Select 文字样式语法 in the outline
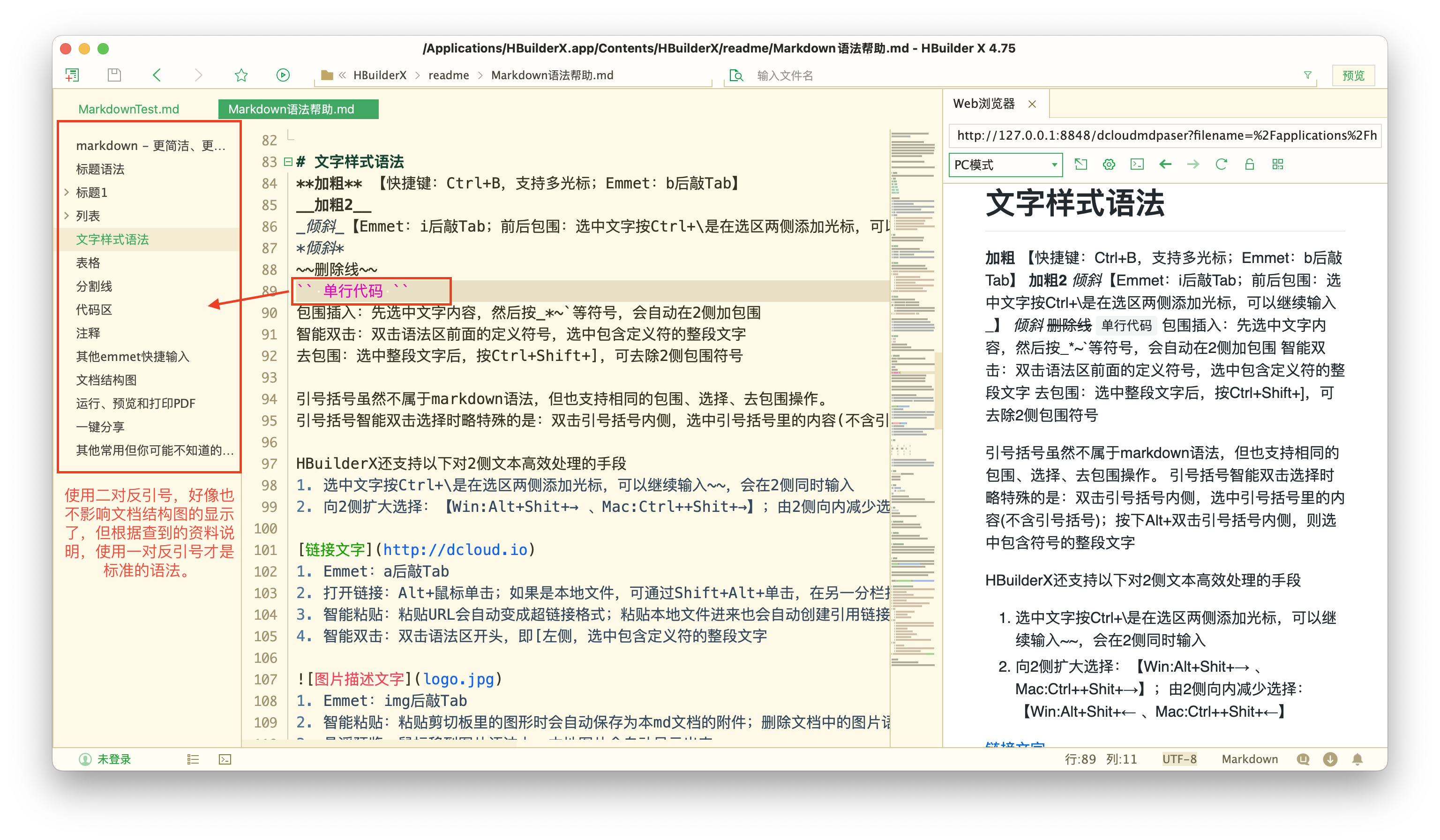 112,240
